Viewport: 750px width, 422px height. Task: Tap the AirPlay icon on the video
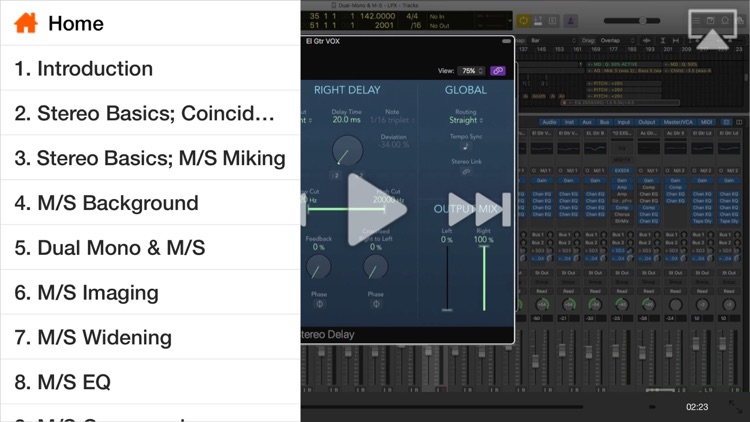click(x=712, y=30)
